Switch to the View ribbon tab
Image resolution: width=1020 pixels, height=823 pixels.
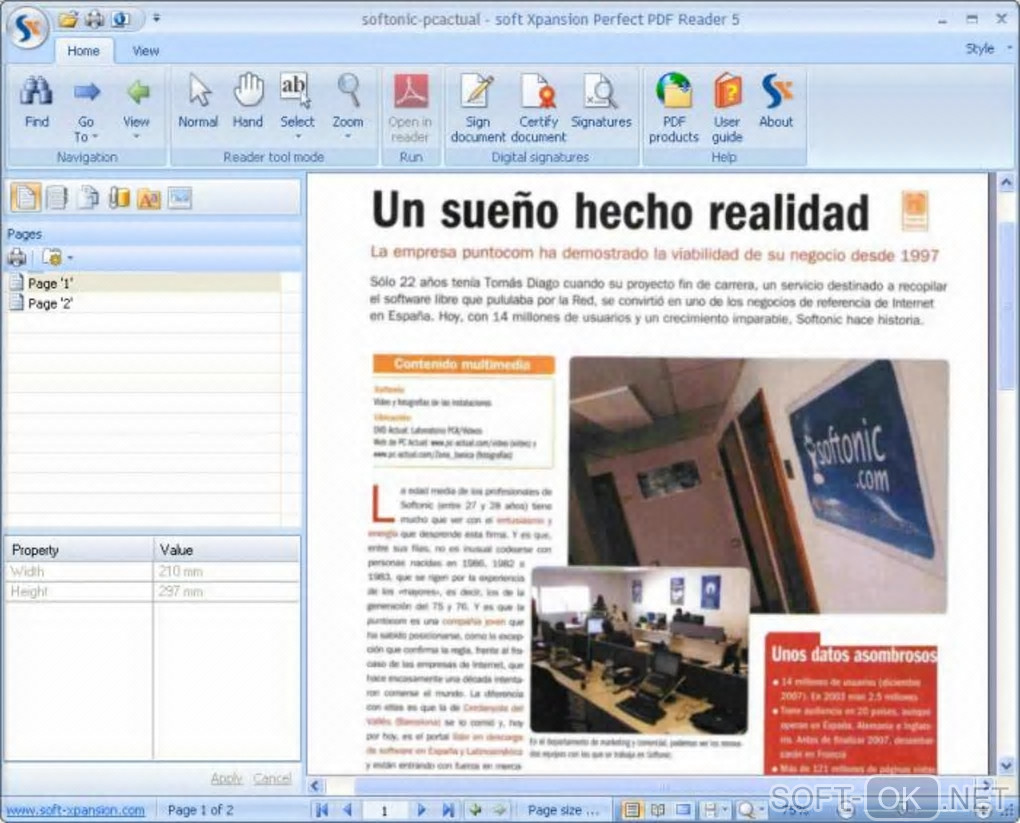pos(146,51)
